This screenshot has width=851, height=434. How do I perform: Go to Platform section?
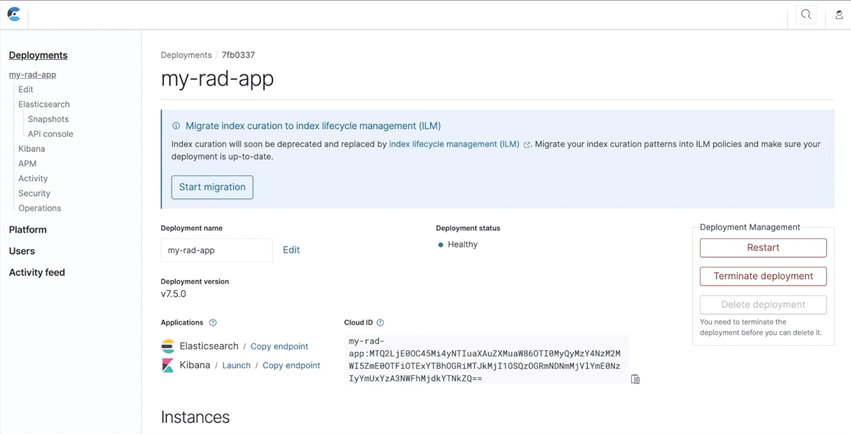pos(28,229)
